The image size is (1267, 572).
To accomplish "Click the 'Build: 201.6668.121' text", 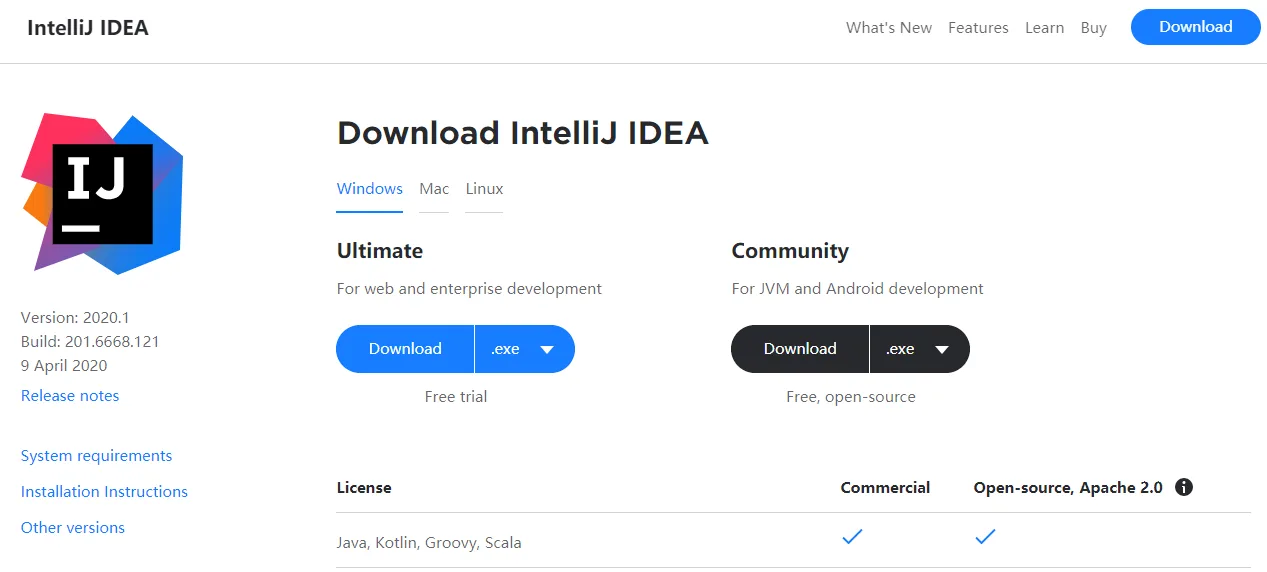I will [90, 342].
